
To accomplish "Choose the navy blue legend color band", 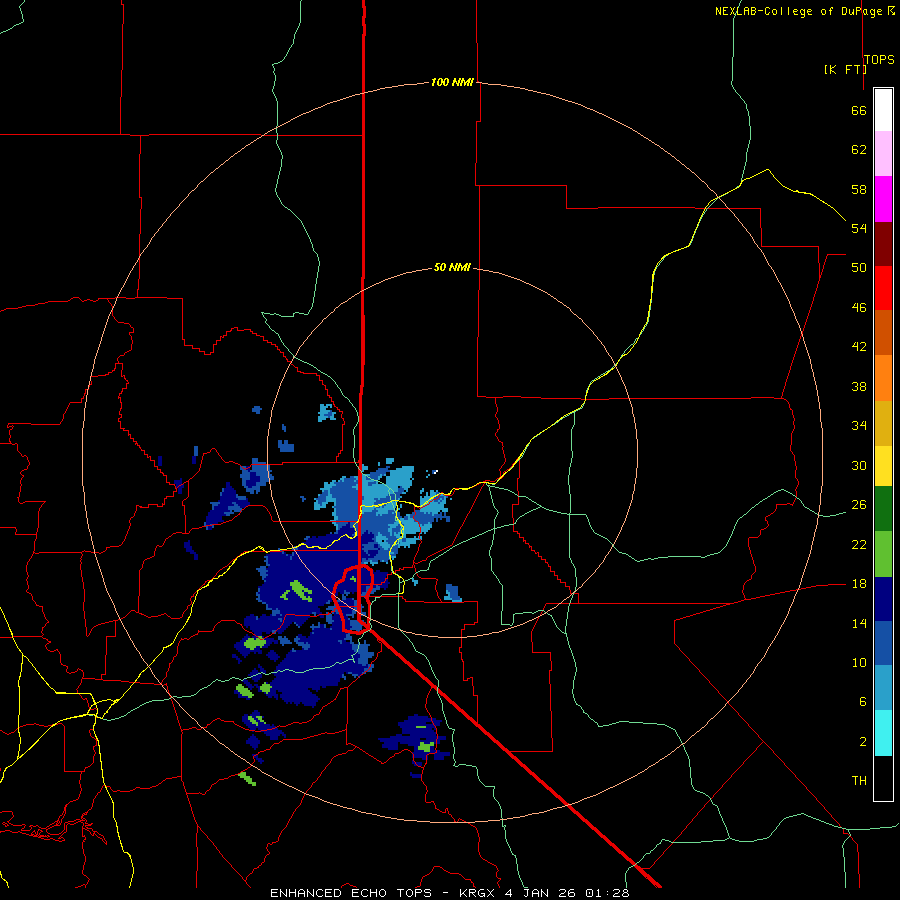I will (x=883, y=599).
